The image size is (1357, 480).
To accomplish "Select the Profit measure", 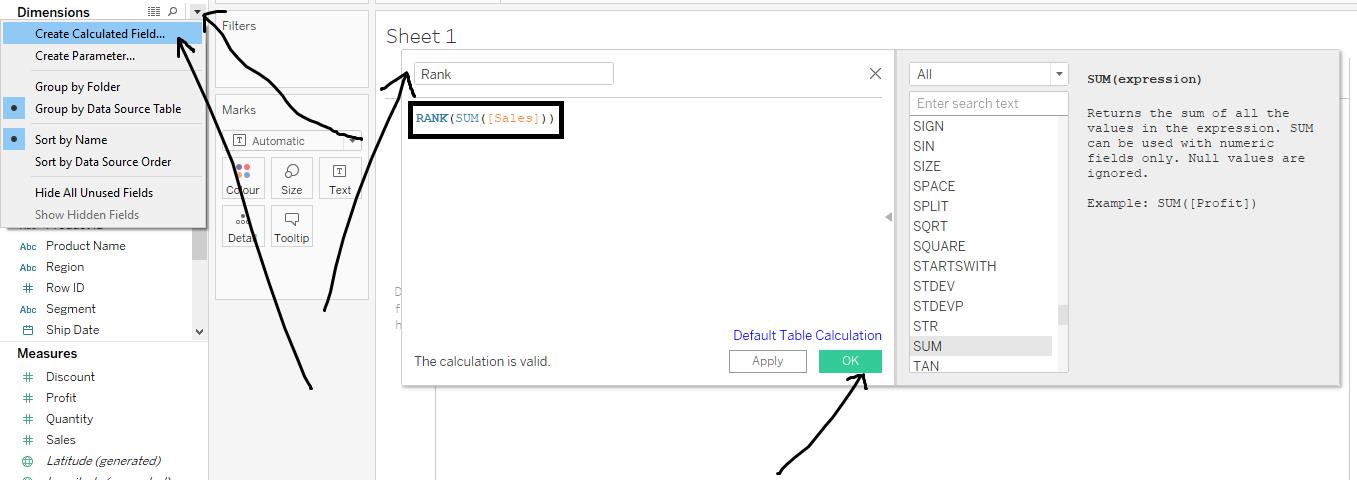I will 61,398.
